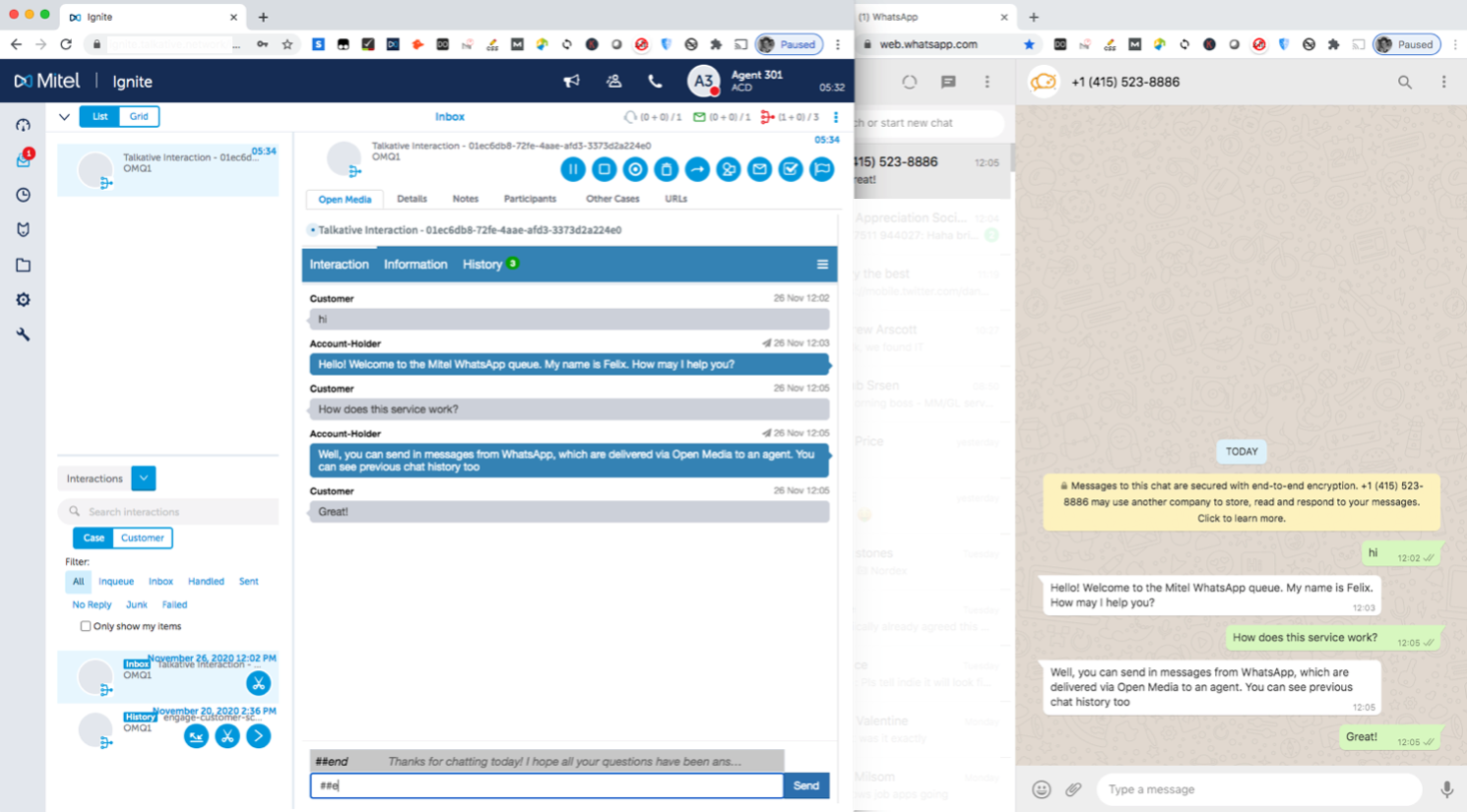The width and height of the screenshot is (1467, 812).
Task: Click the WhatsApp Type a message field
Action: [1259, 789]
